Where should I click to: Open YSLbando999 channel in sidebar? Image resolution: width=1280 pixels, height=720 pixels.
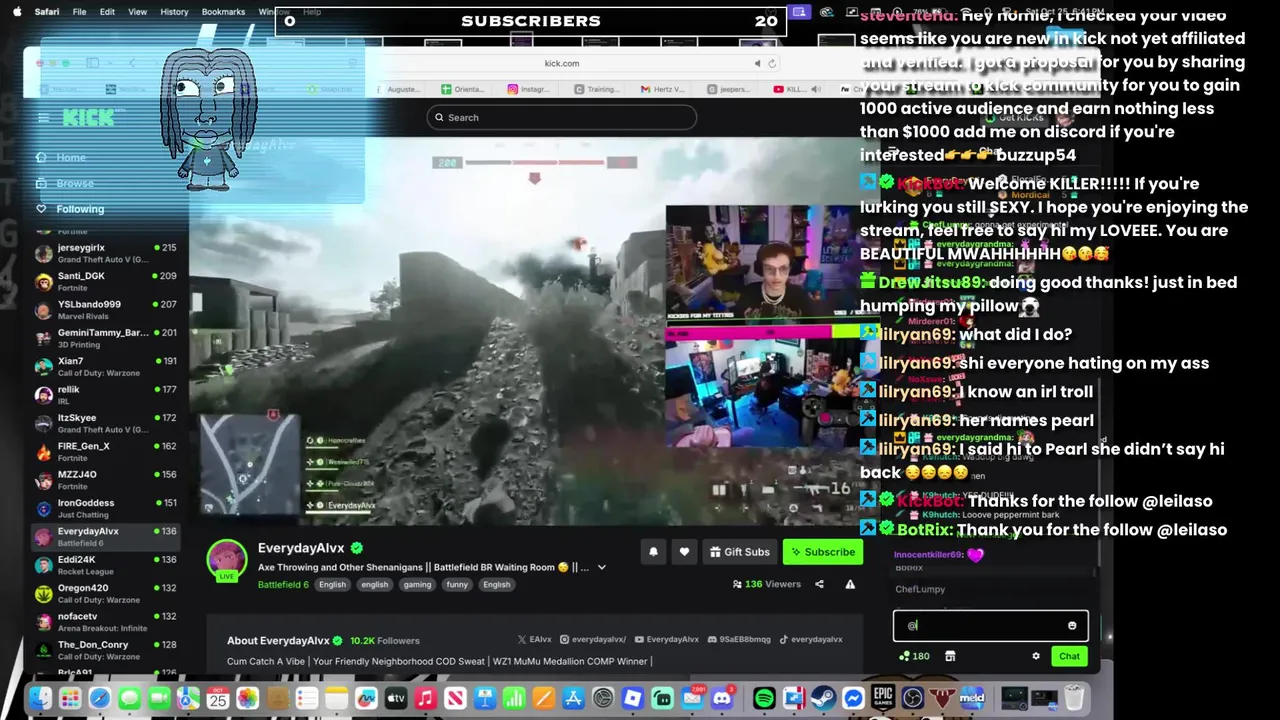tap(105, 310)
